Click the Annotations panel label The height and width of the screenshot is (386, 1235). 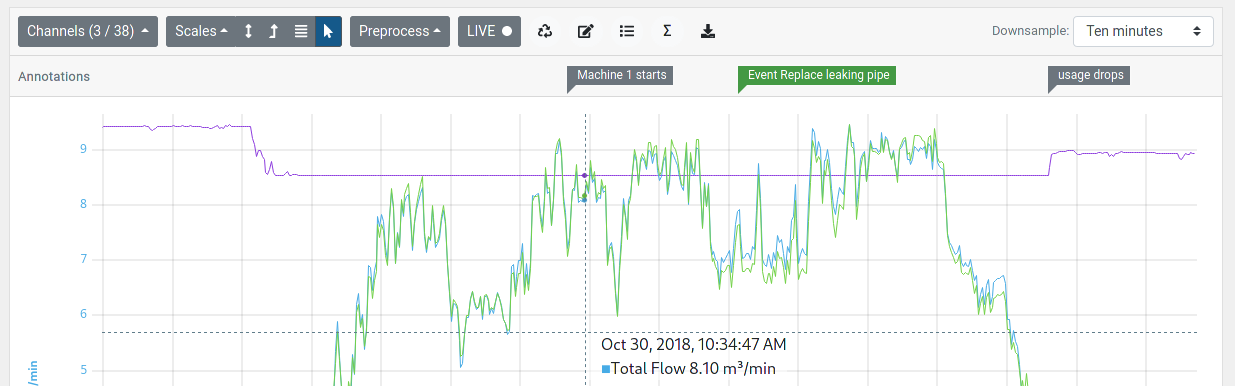click(54, 76)
